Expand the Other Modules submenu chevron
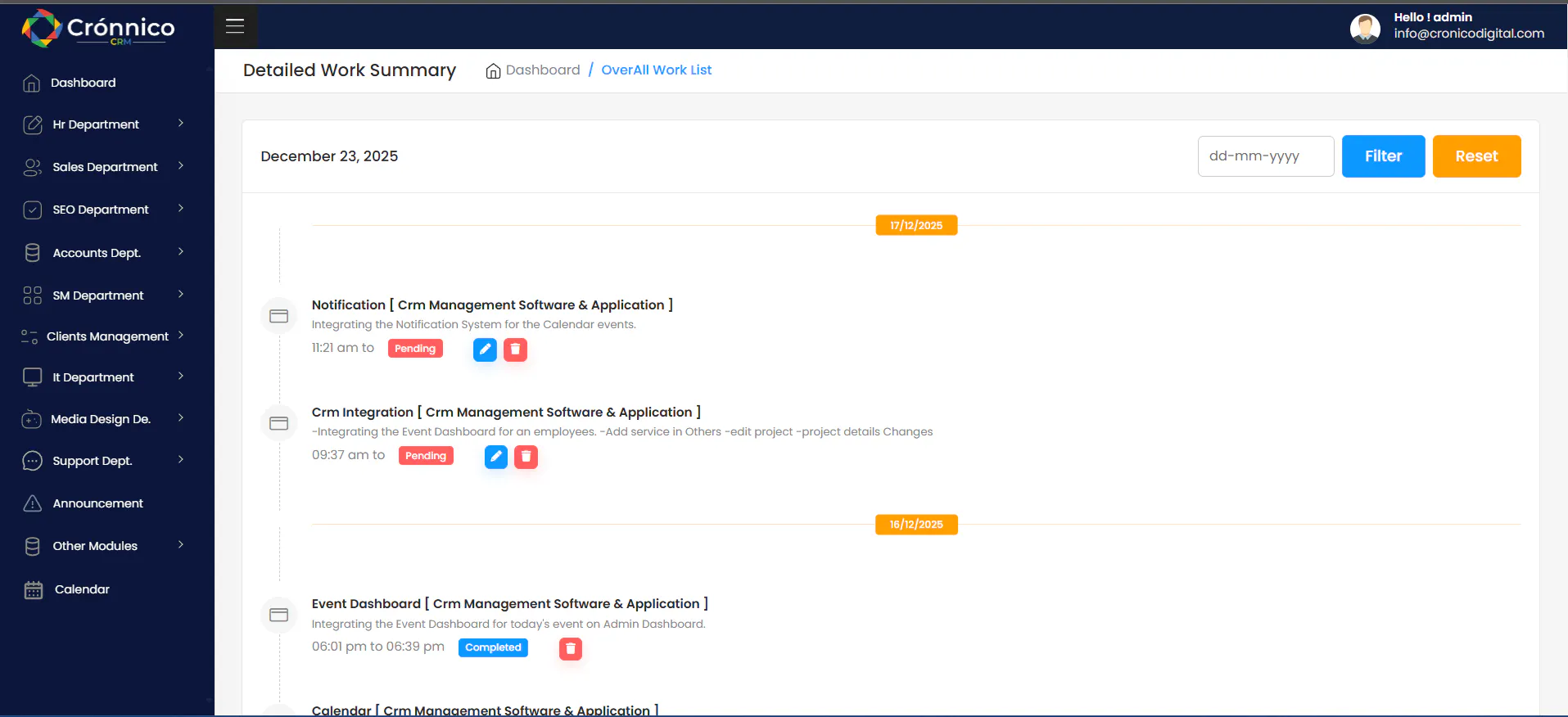 (x=181, y=545)
